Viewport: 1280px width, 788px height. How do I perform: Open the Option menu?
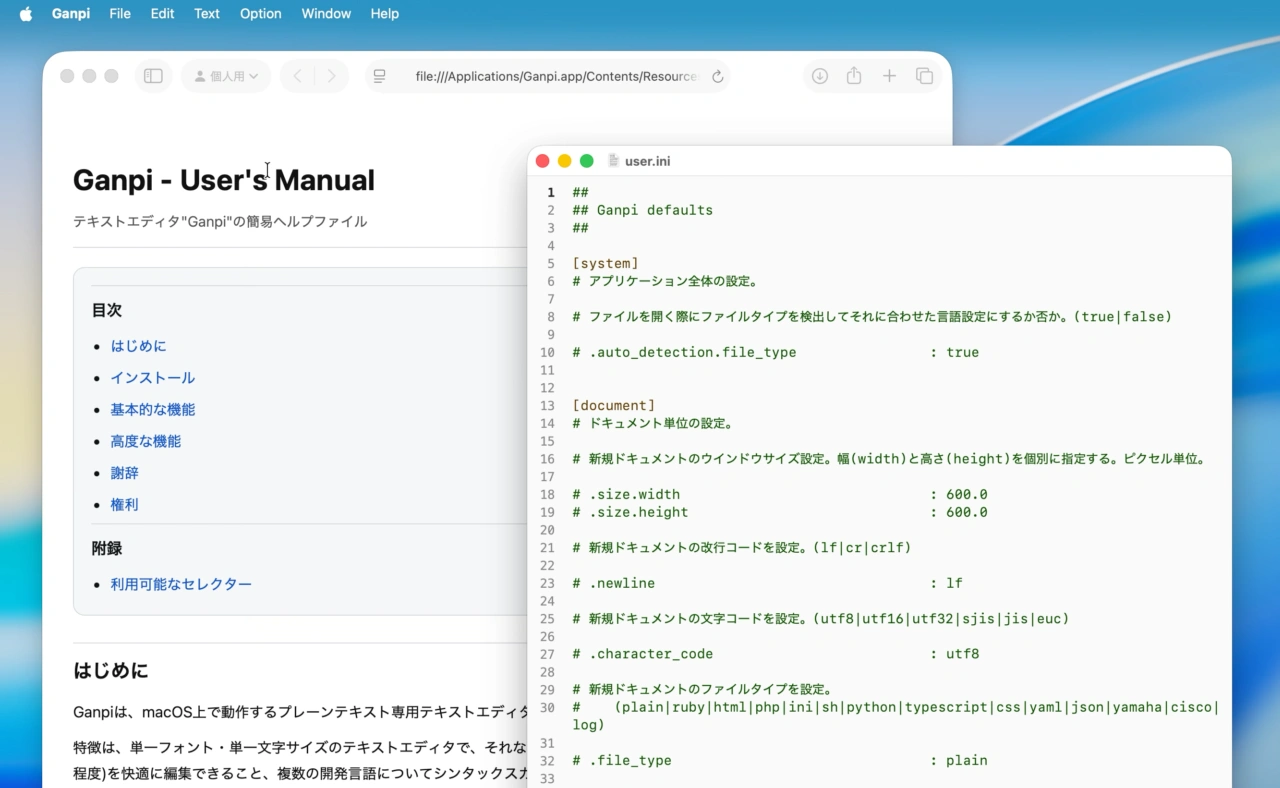click(x=260, y=14)
